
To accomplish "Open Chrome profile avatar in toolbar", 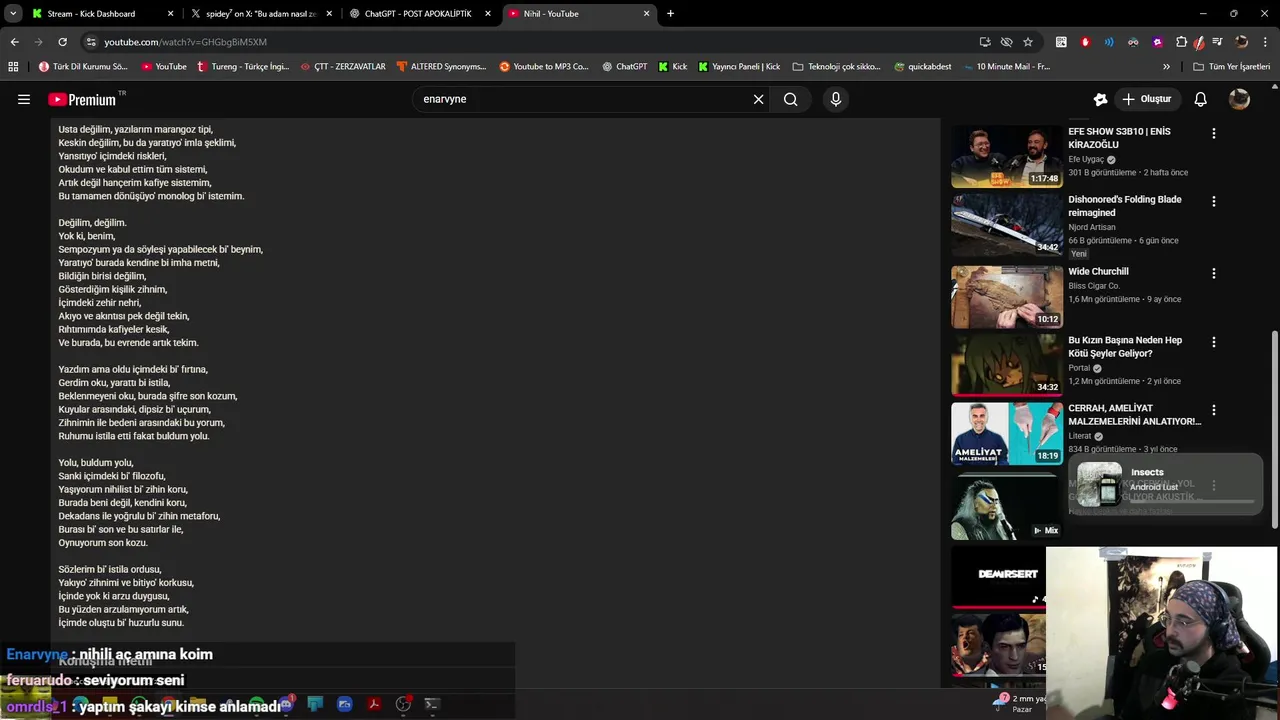I will tap(1241, 42).
